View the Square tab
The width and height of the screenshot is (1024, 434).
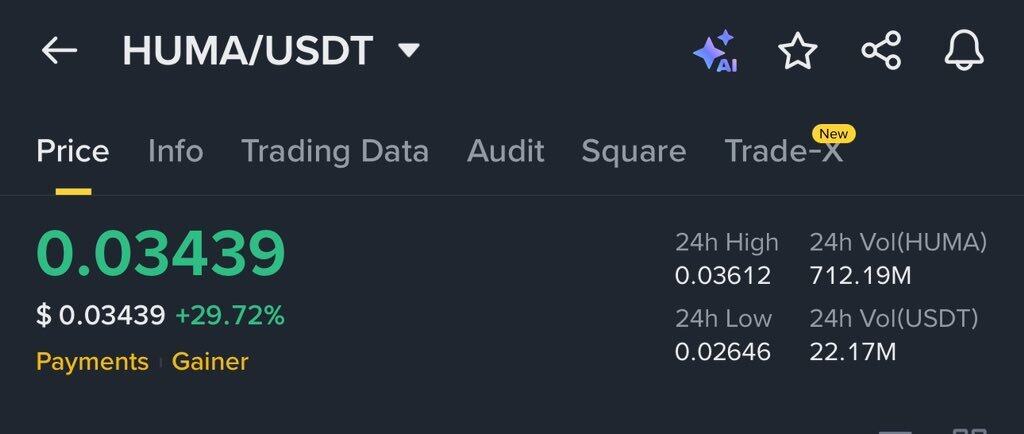coord(633,151)
